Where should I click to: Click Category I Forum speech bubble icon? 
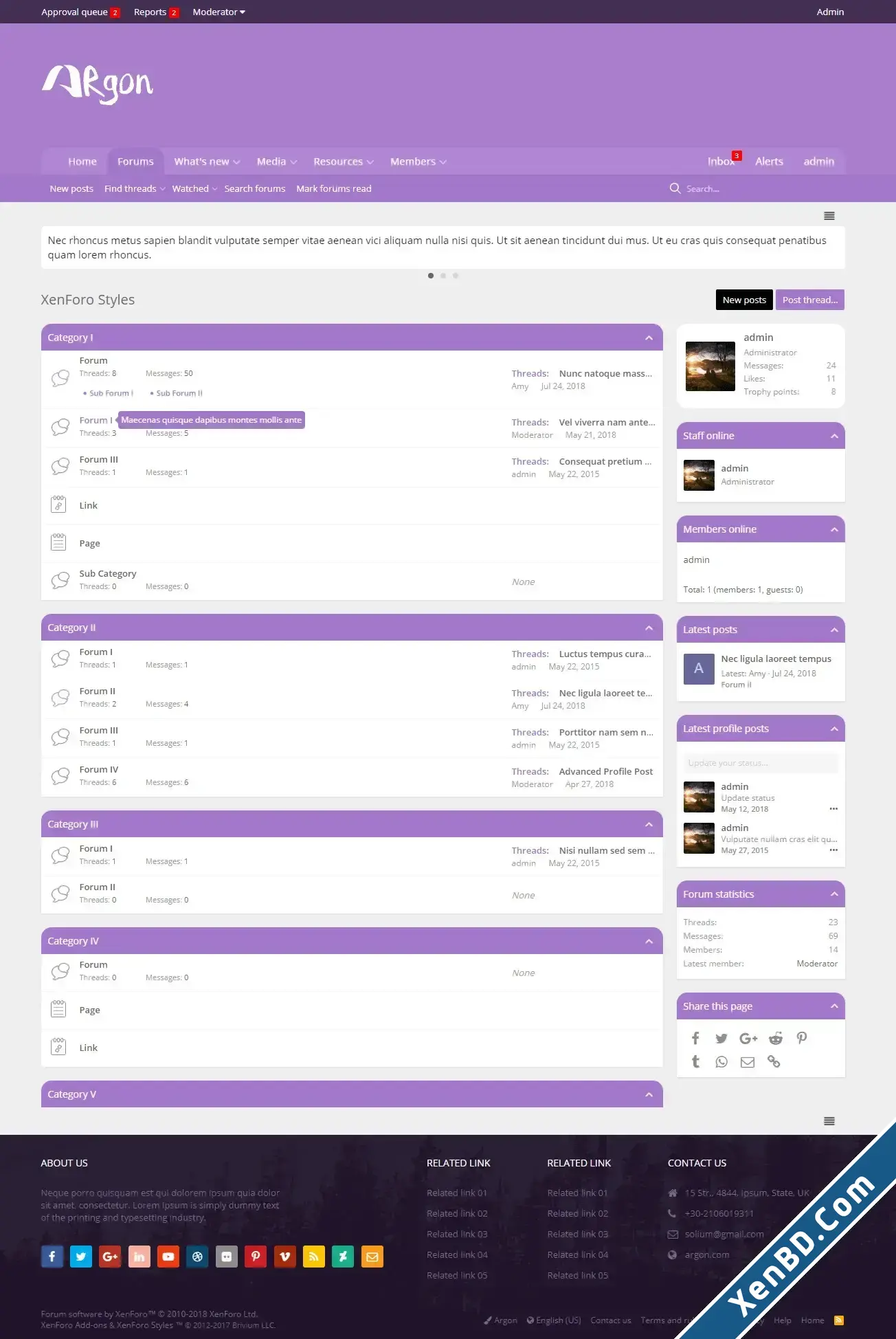point(60,377)
